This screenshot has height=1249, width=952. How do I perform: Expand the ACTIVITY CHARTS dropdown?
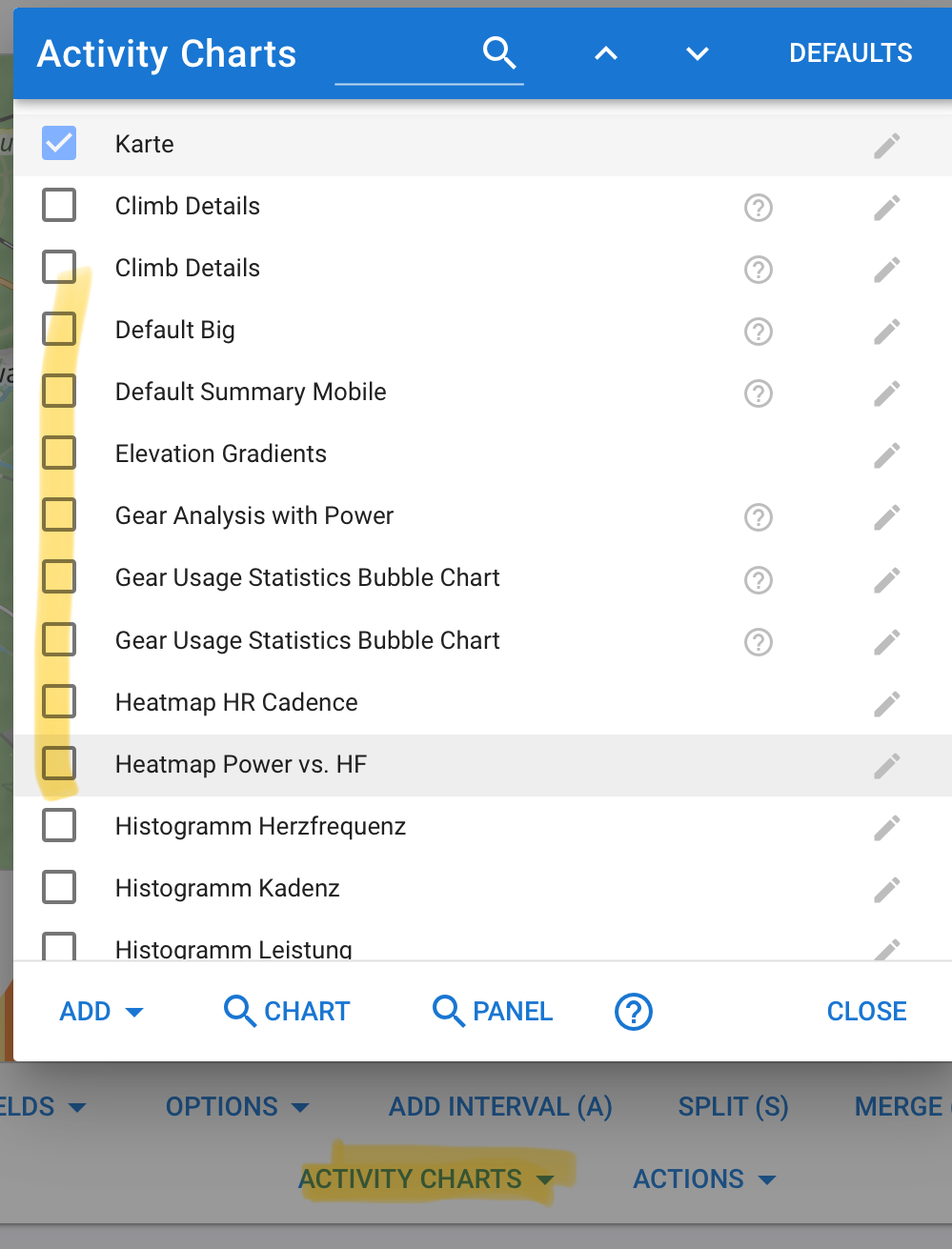click(x=426, y=1179)
